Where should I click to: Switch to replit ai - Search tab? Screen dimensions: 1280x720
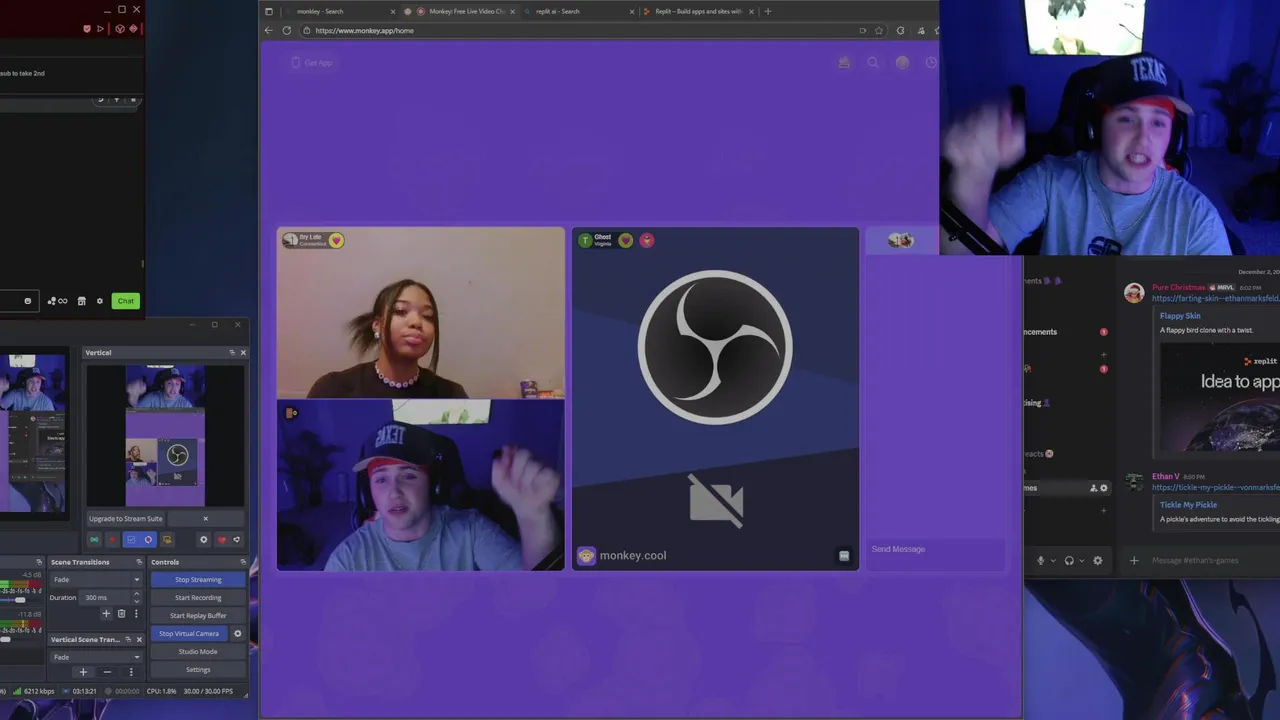[580, 11]
